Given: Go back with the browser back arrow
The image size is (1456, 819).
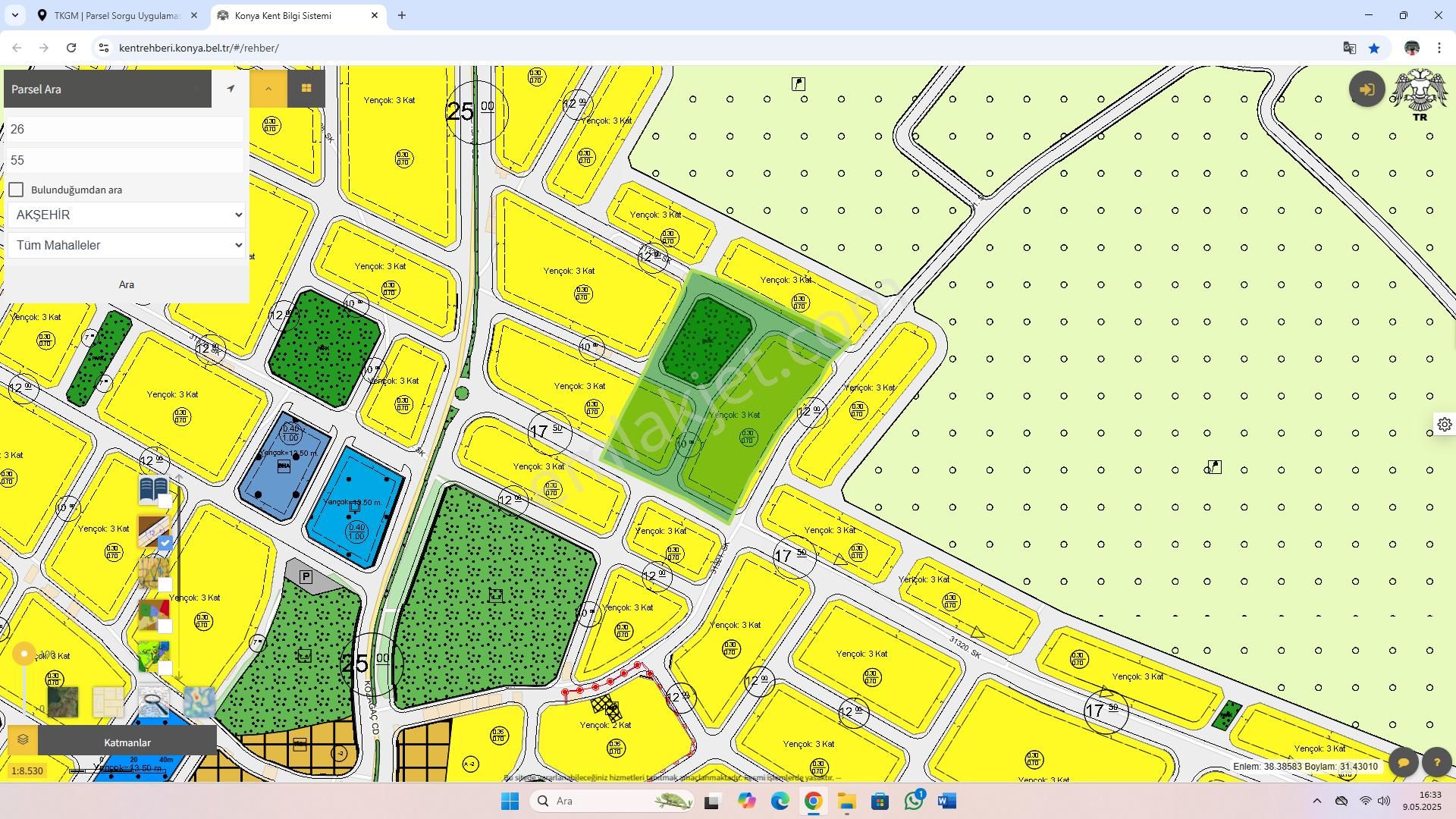Looking at the screenshot, I should (x=17, y=48).
